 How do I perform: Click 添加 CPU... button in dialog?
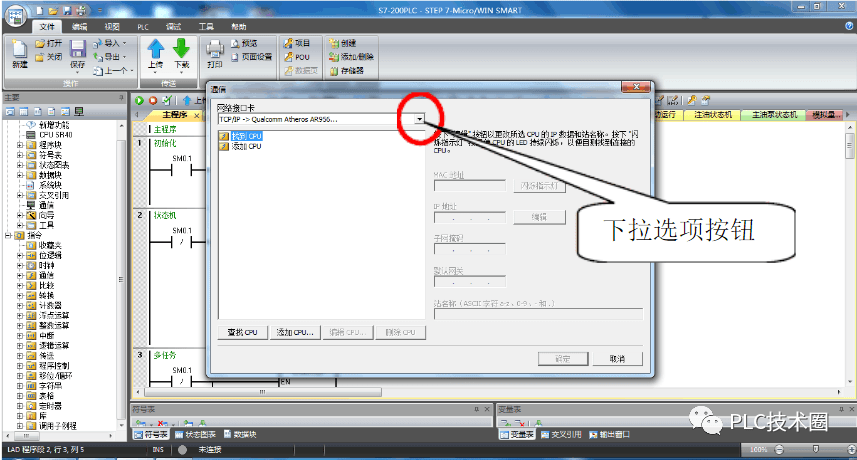[295, 332]
